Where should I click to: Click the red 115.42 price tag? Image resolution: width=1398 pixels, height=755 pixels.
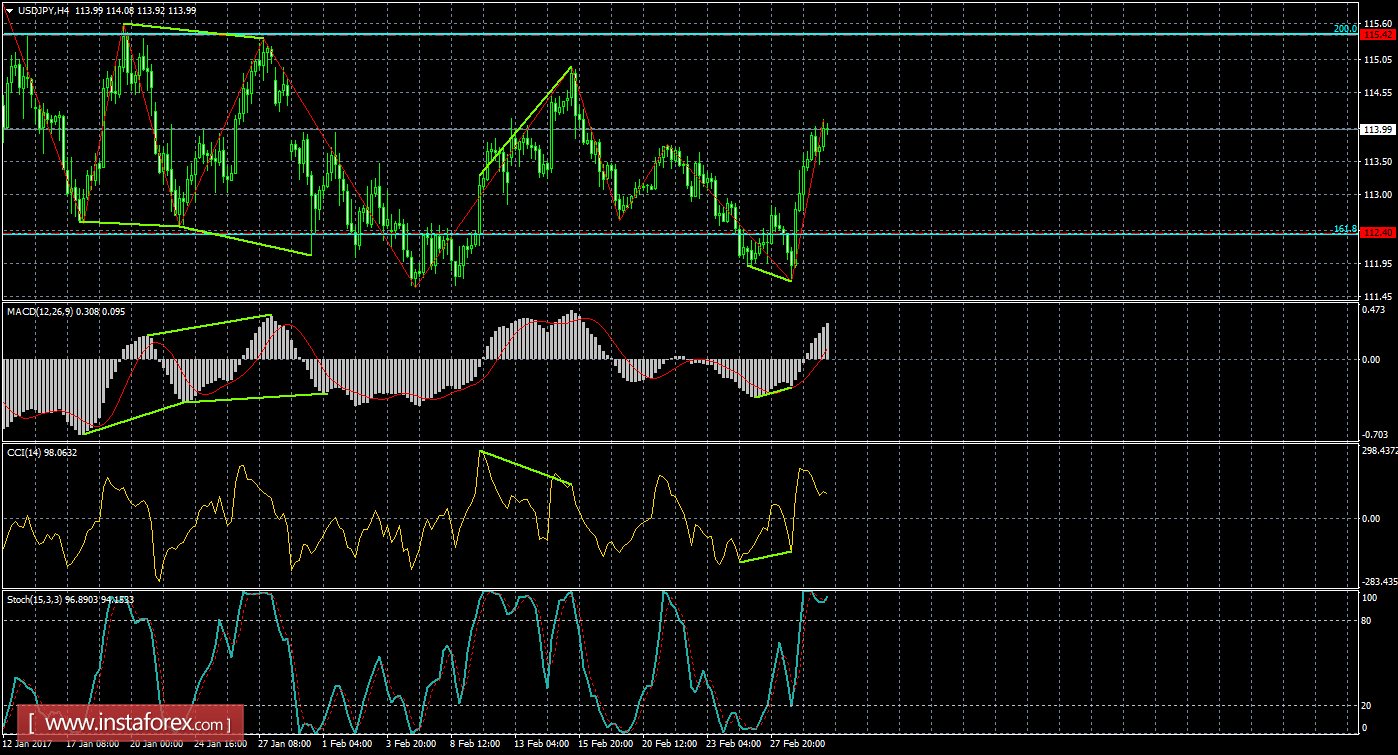1379,34
